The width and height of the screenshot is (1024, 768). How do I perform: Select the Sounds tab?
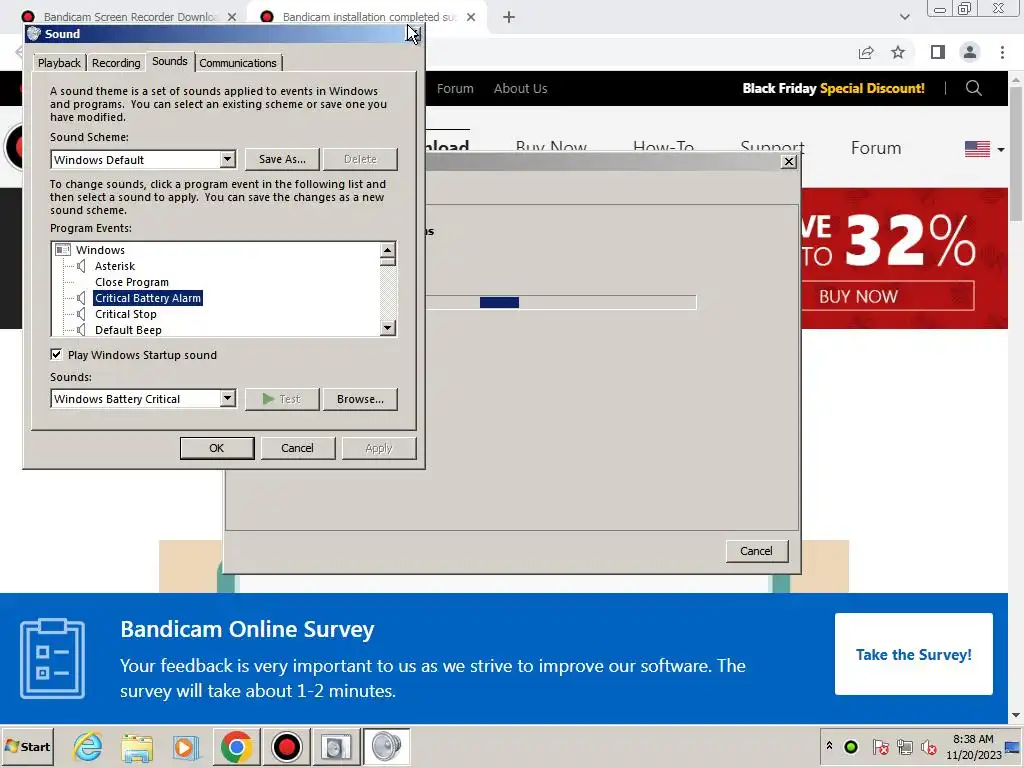[170, 61]
